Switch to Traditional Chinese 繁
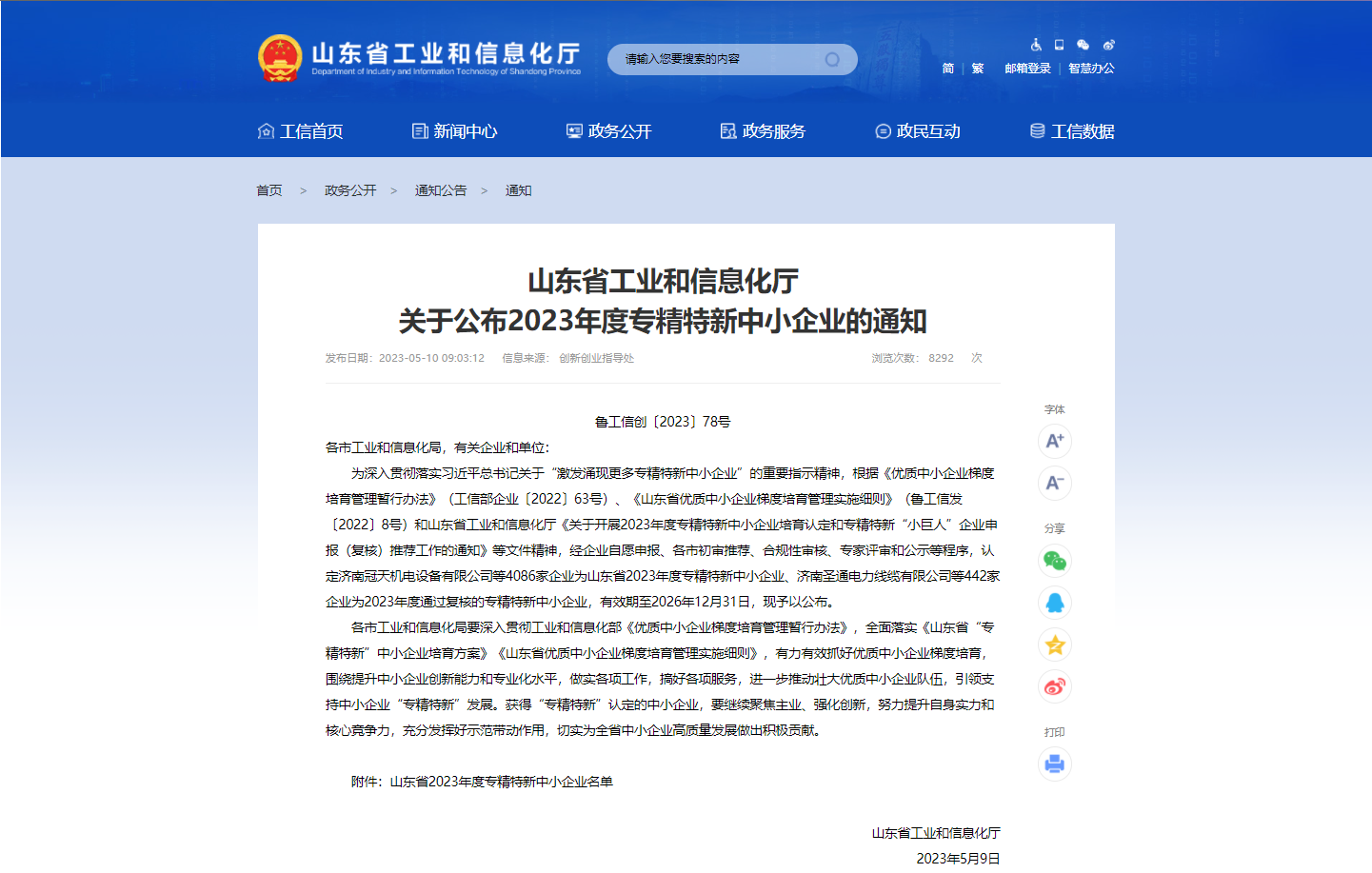 pos(978,69)
